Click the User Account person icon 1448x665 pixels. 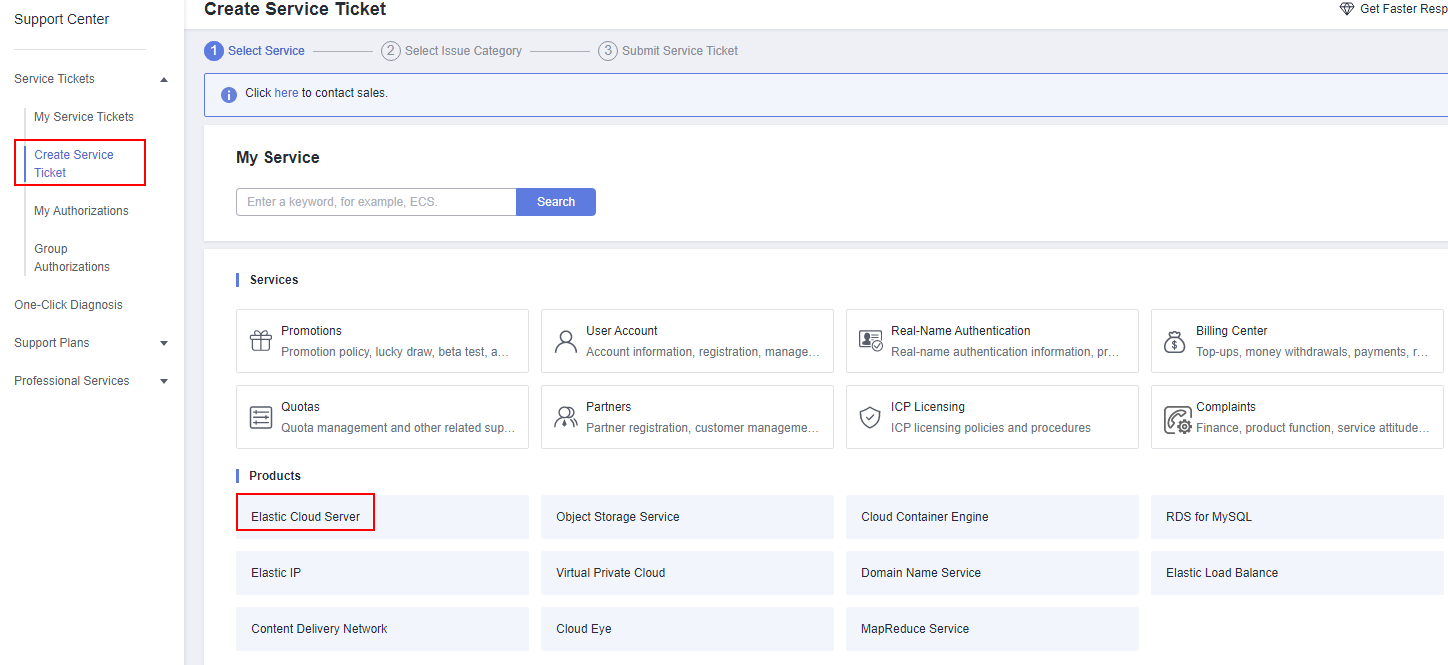(x=566, y=341)
